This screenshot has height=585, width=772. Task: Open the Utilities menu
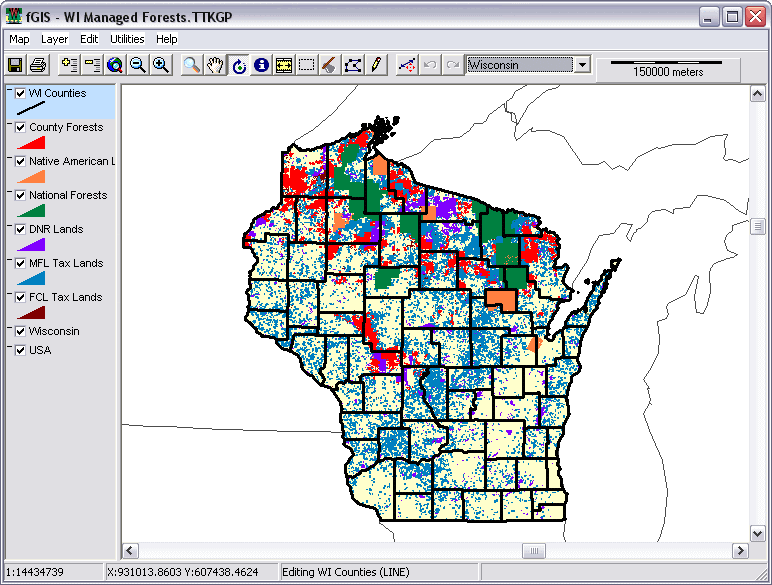click(127, 39)
